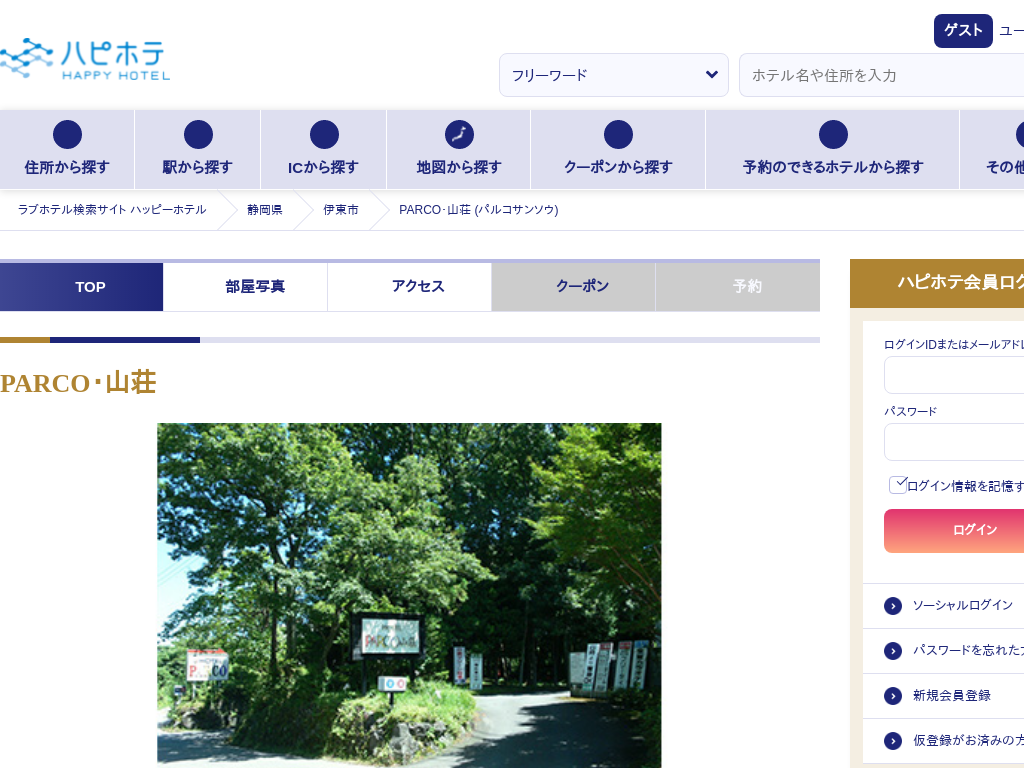Click the pink ログイン button
This screenshot has height=768, width=1024.
click(954, 530)
